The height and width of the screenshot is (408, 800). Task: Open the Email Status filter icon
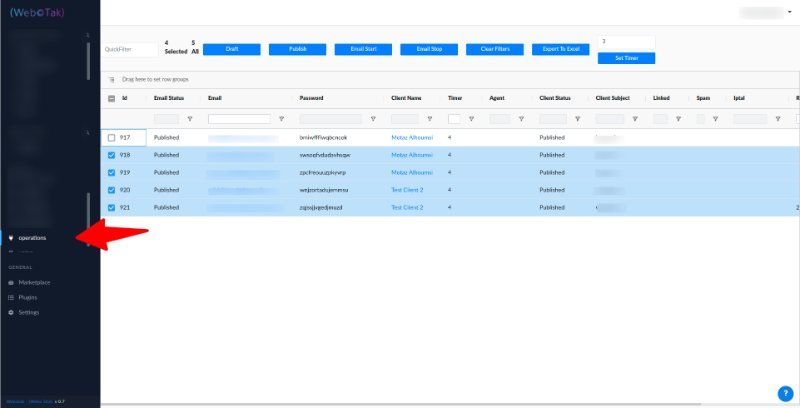click(x=190, y=119)
